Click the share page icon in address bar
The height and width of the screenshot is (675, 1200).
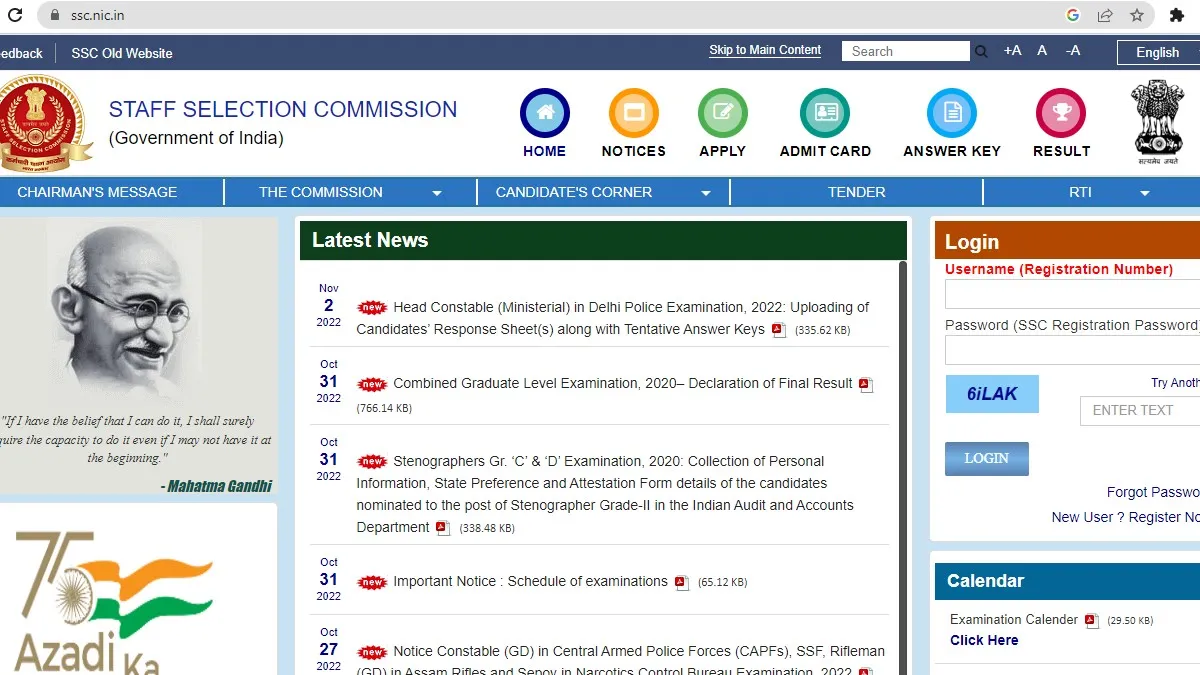coord(1105,15)
